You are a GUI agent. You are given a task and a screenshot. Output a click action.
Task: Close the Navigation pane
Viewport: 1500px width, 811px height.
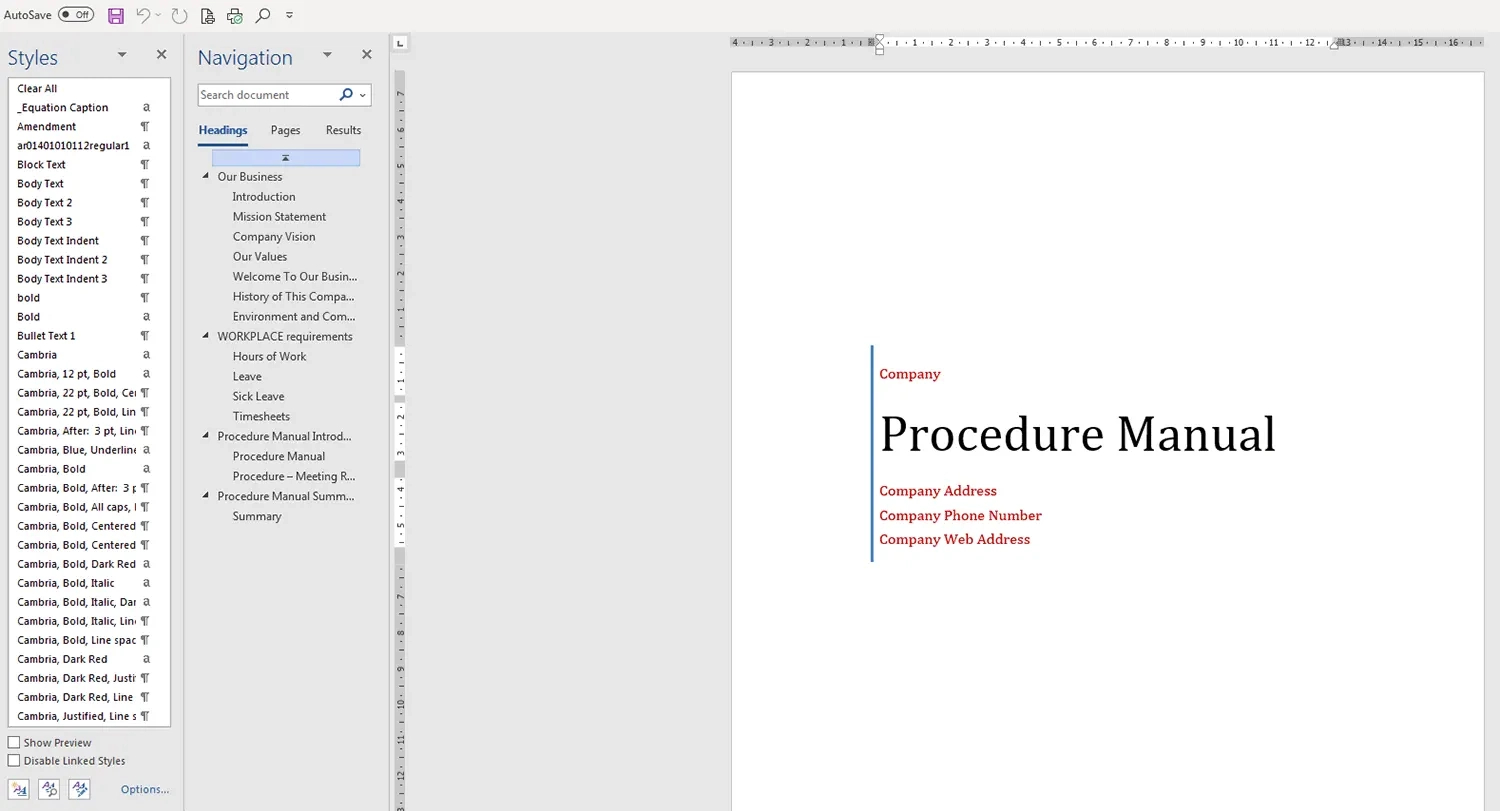pos(366,55)
